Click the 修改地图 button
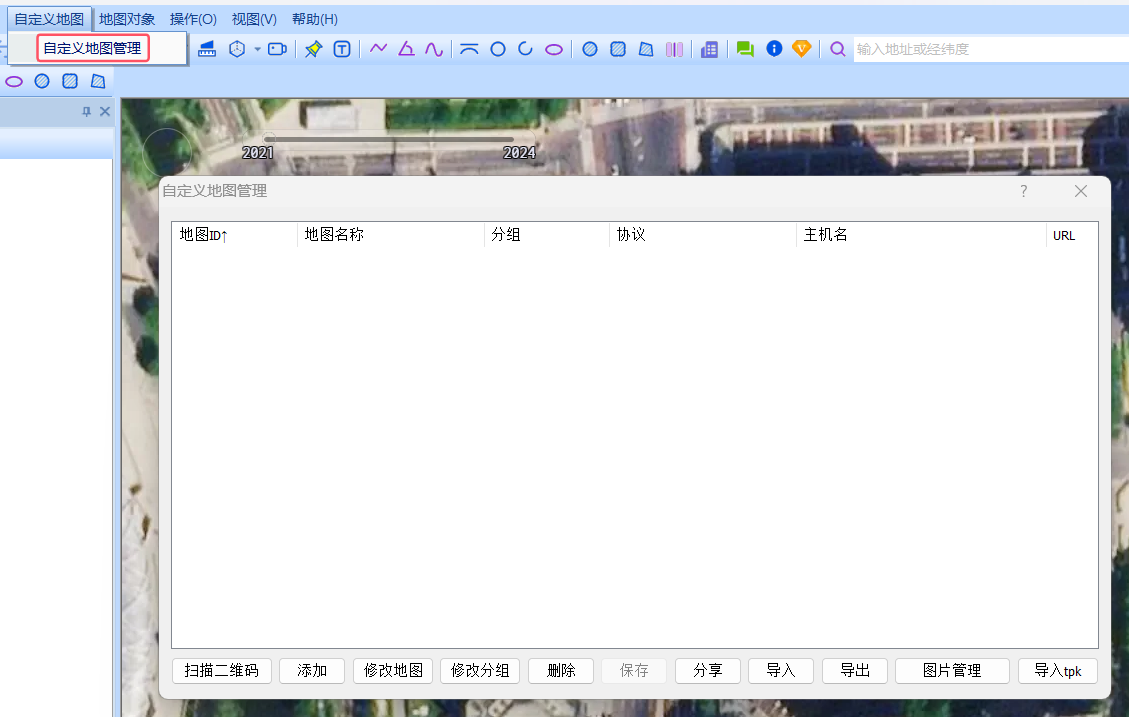Screen dimensions: 1129x717 [393, 671]
